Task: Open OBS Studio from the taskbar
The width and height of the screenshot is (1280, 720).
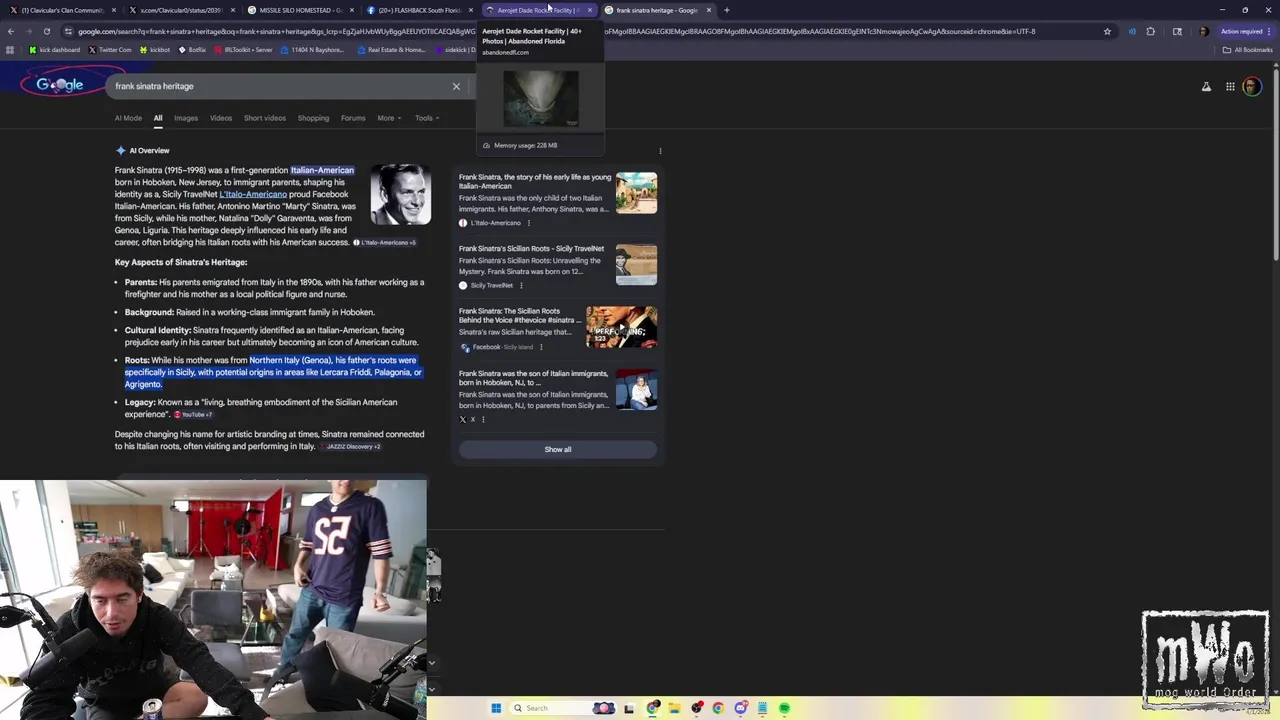Action: point(697,708)
